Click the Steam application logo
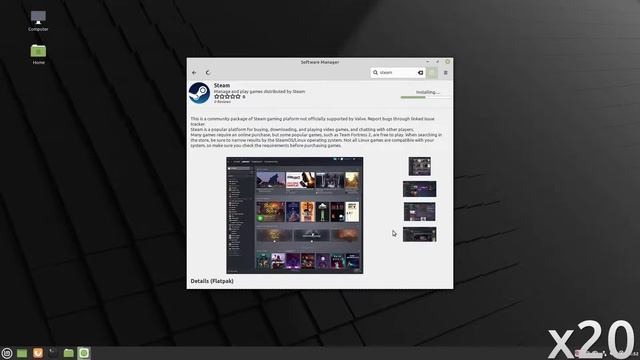The width and height of the screenshot is (640, 360). pyautogui.click(x=199, y=93)
